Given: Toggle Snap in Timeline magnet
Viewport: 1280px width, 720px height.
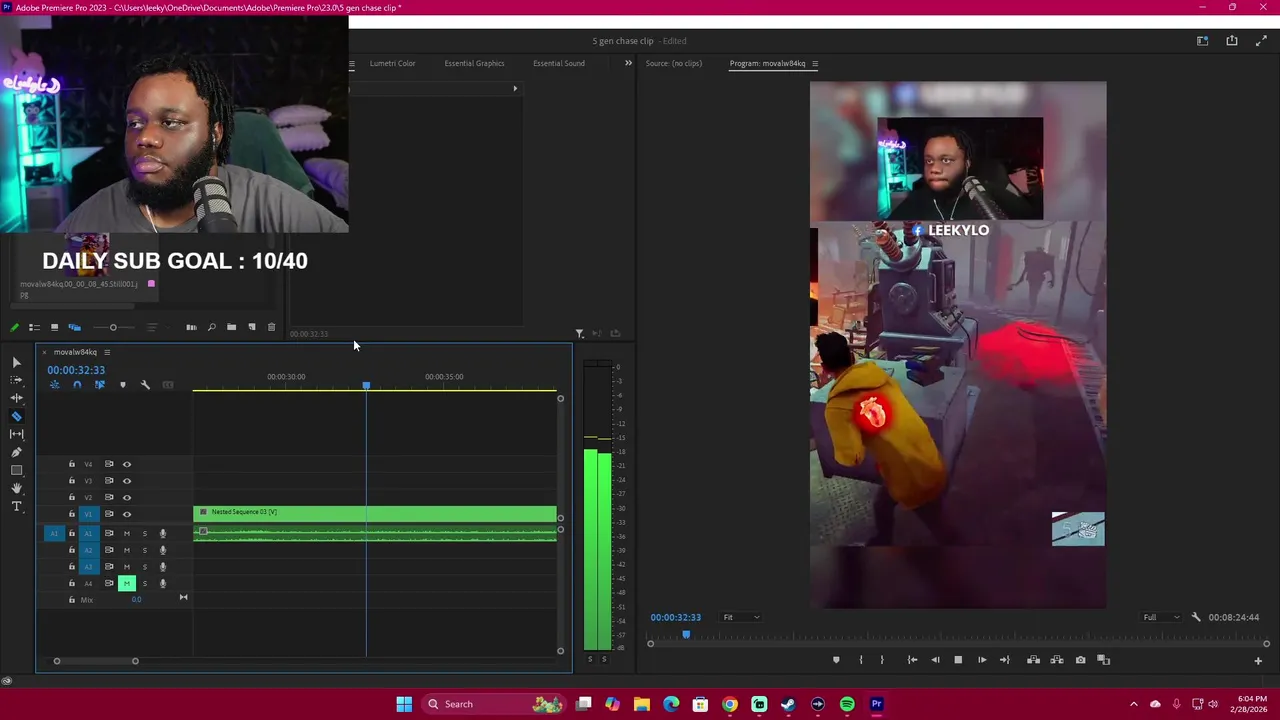Looking at the screenshot, I should [77, 385].
